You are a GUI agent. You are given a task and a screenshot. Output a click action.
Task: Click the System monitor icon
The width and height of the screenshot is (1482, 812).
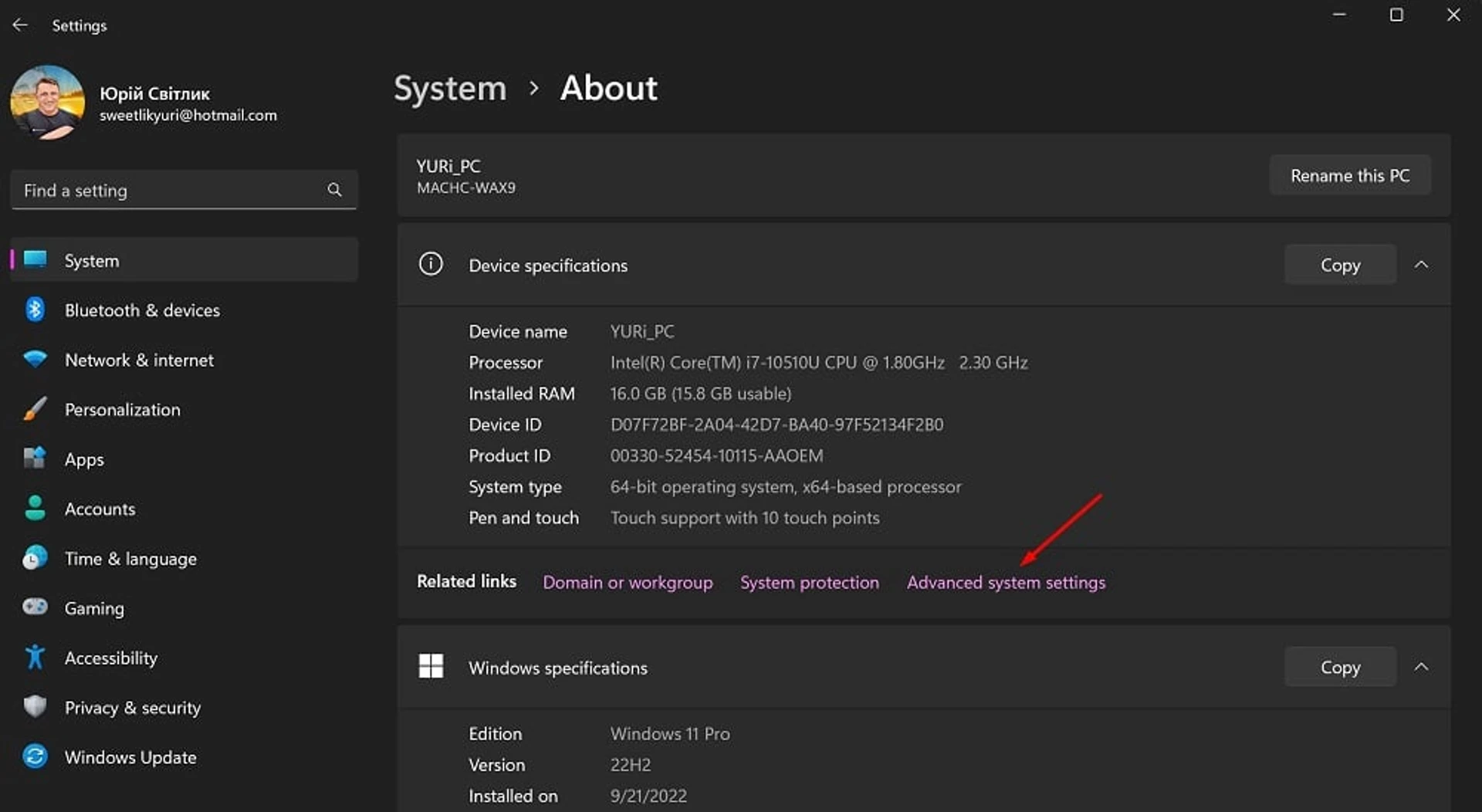coord(35,260)
